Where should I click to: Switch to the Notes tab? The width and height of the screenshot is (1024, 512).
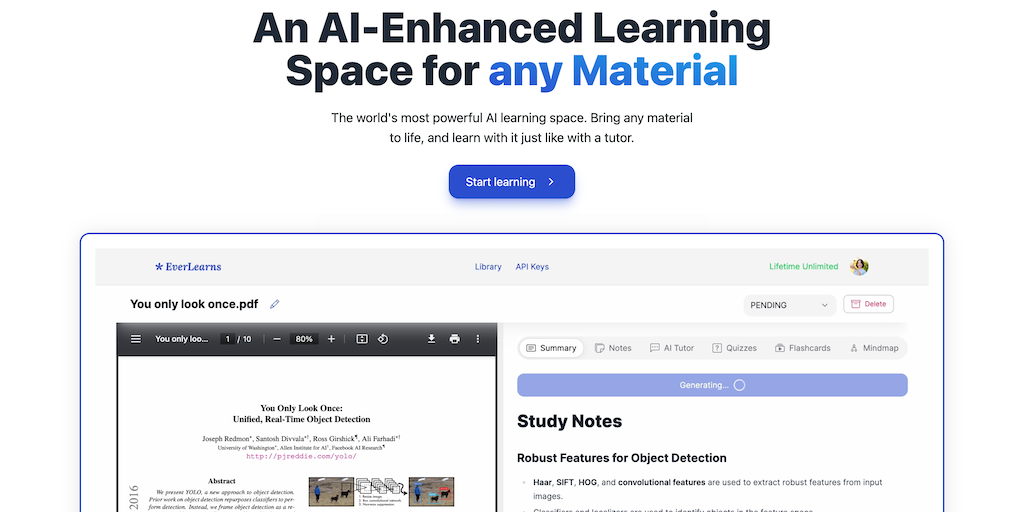[x=613, y=348]
